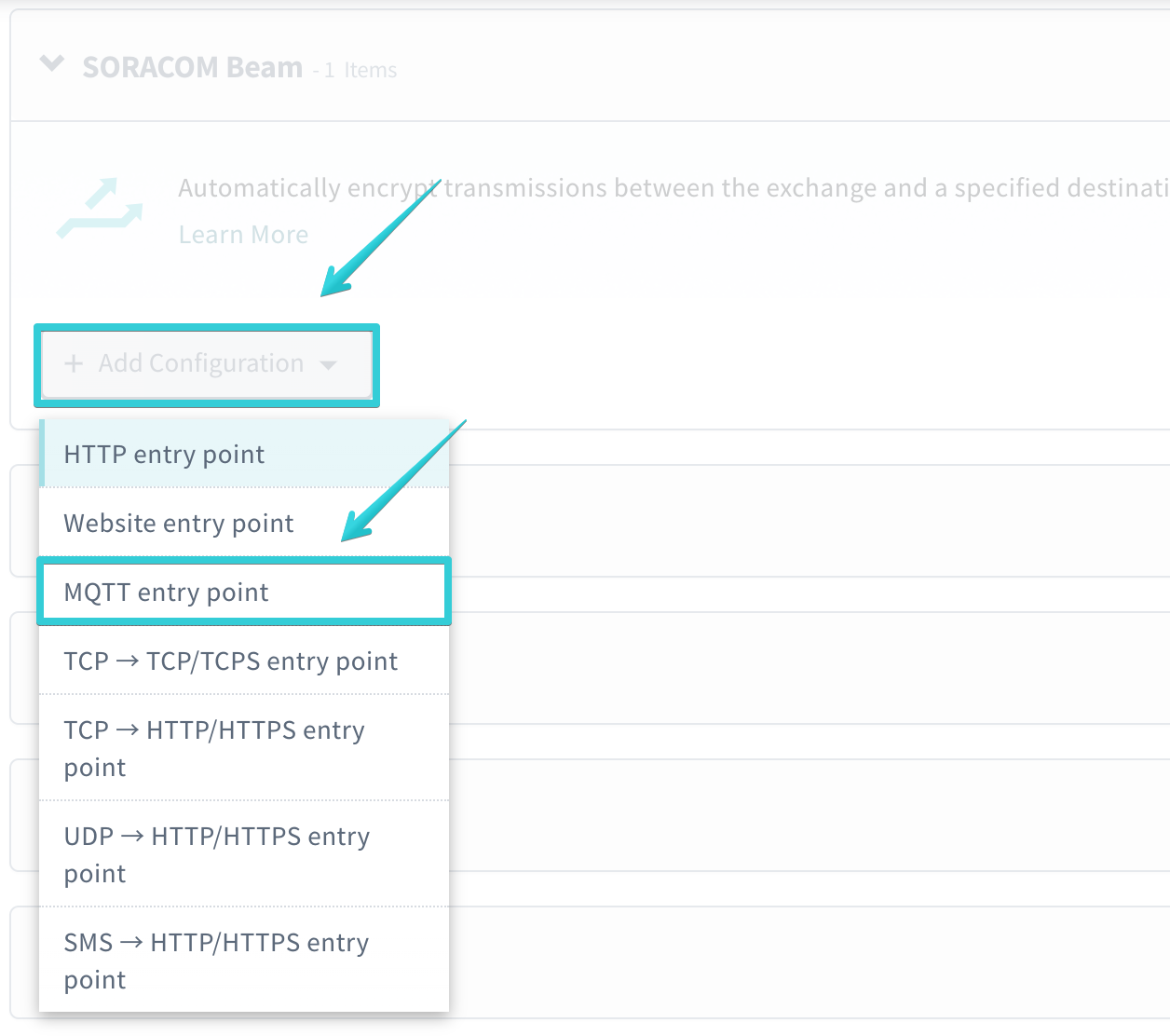
Task: Select the highlighted MQTT entry point option
Action: coord(165,592)
